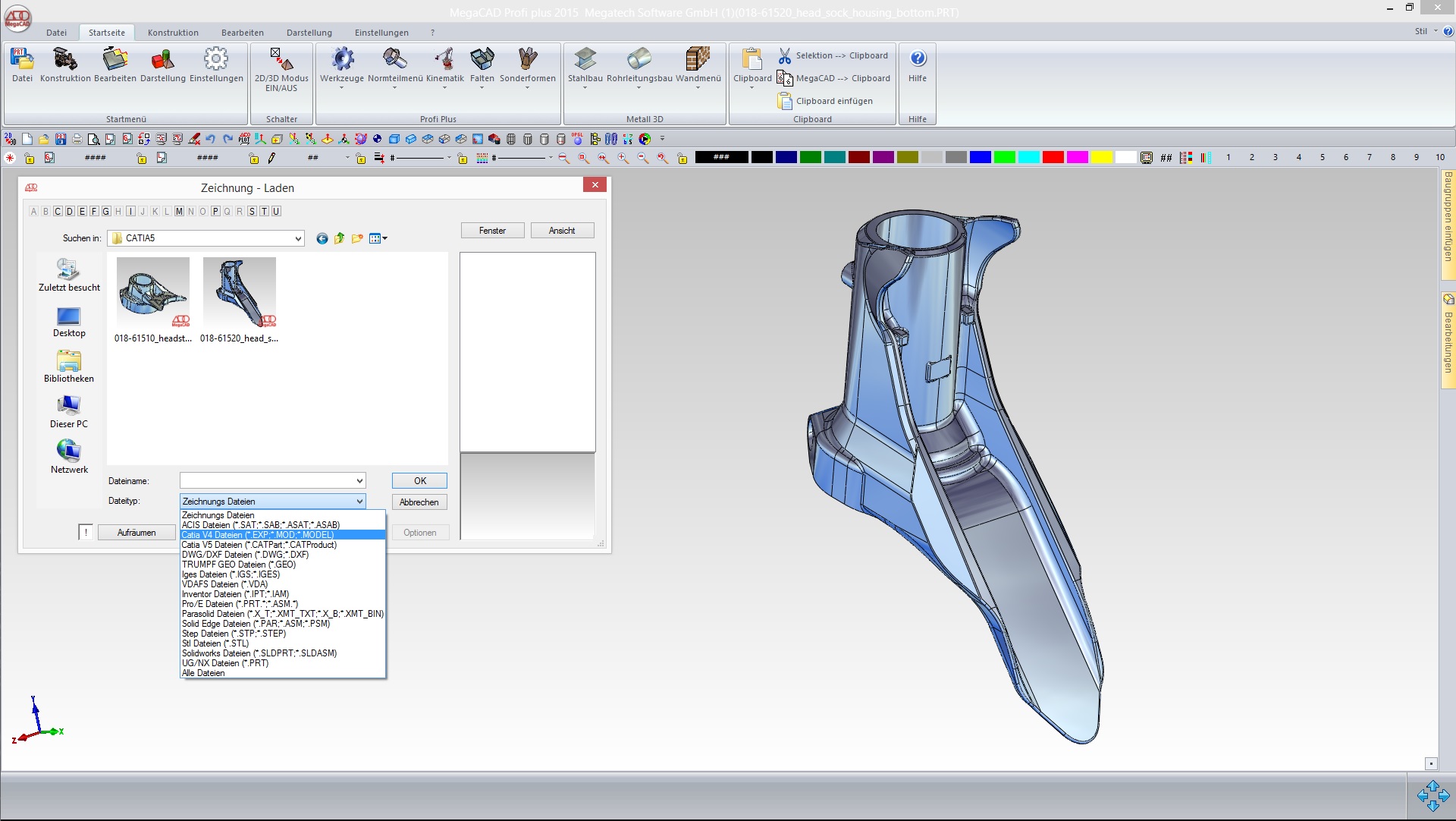The width and height of the screenshot is (1456, 821).
Task: Open the first line style dropdown
Action: coord(449,158)
